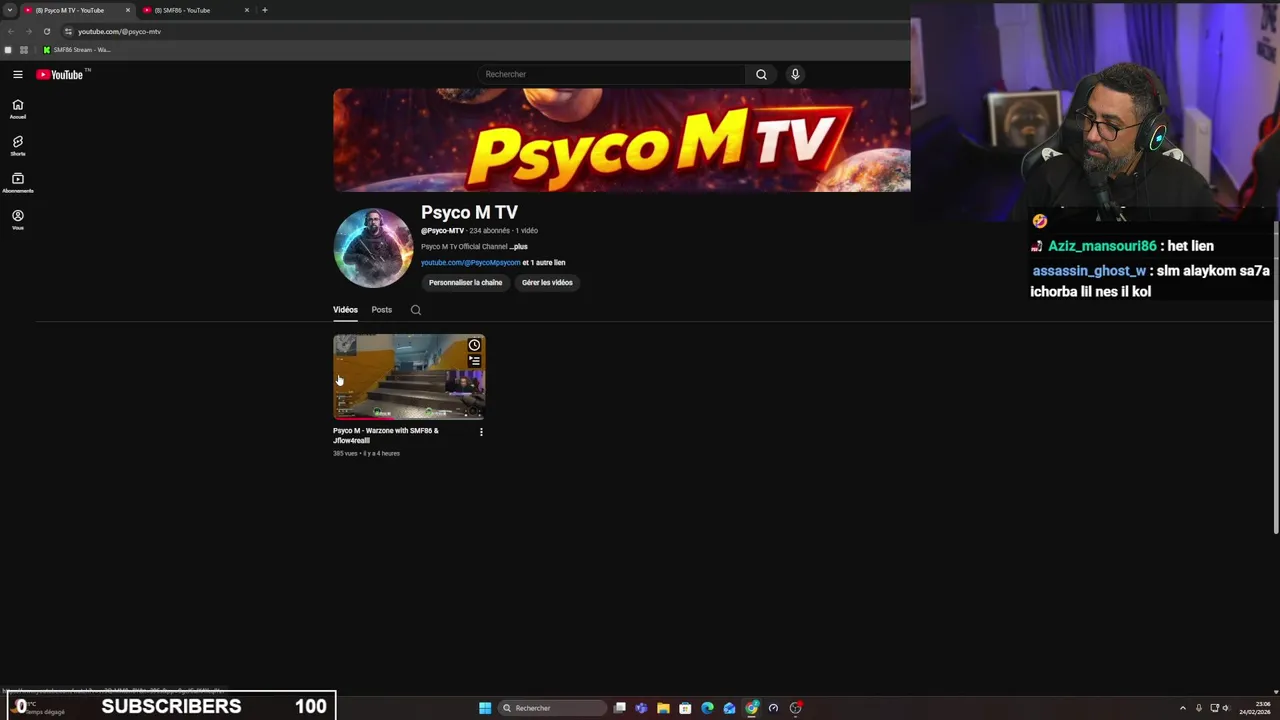The image size is (1280, 720).
Task: Open the 'et 1 autre lien' link
Action: 544,263
